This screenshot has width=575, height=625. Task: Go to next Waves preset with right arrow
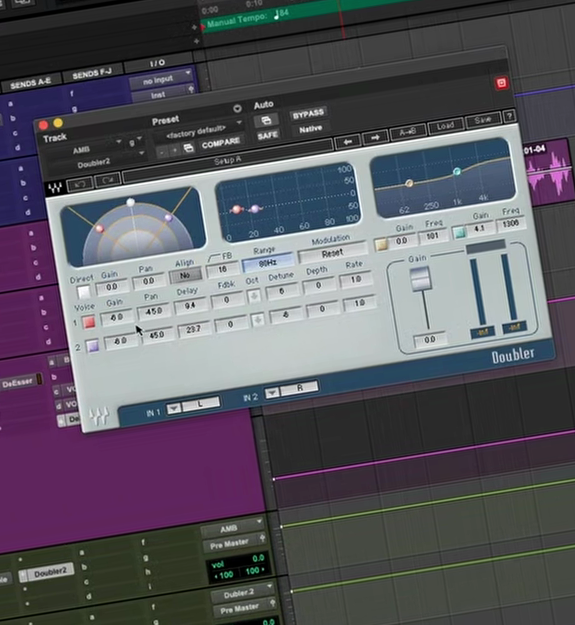click(375, 138)
